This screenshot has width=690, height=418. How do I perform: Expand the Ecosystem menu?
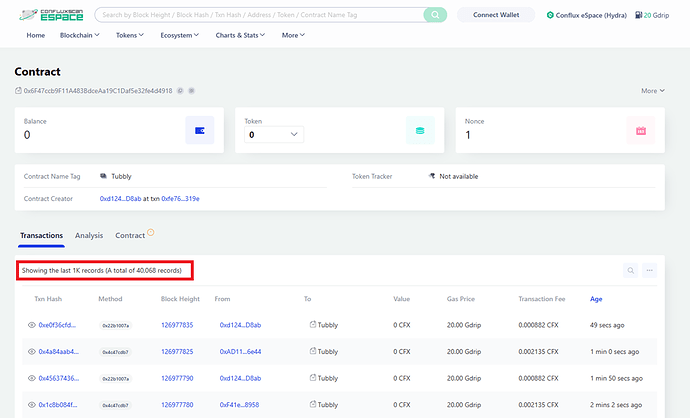[x=180, y=35]
